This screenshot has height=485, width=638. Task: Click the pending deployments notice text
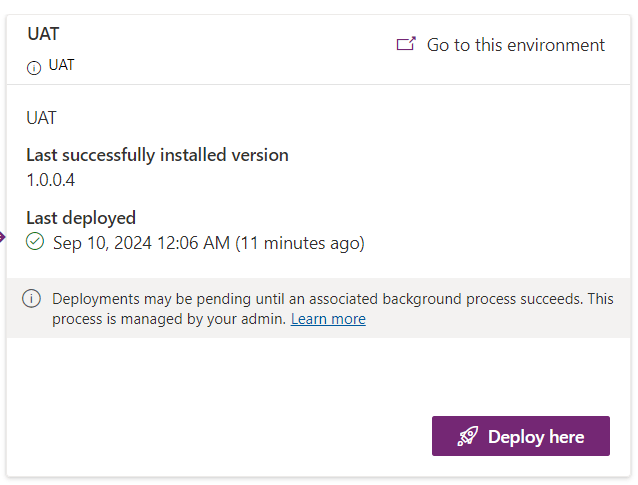(320, 299)
